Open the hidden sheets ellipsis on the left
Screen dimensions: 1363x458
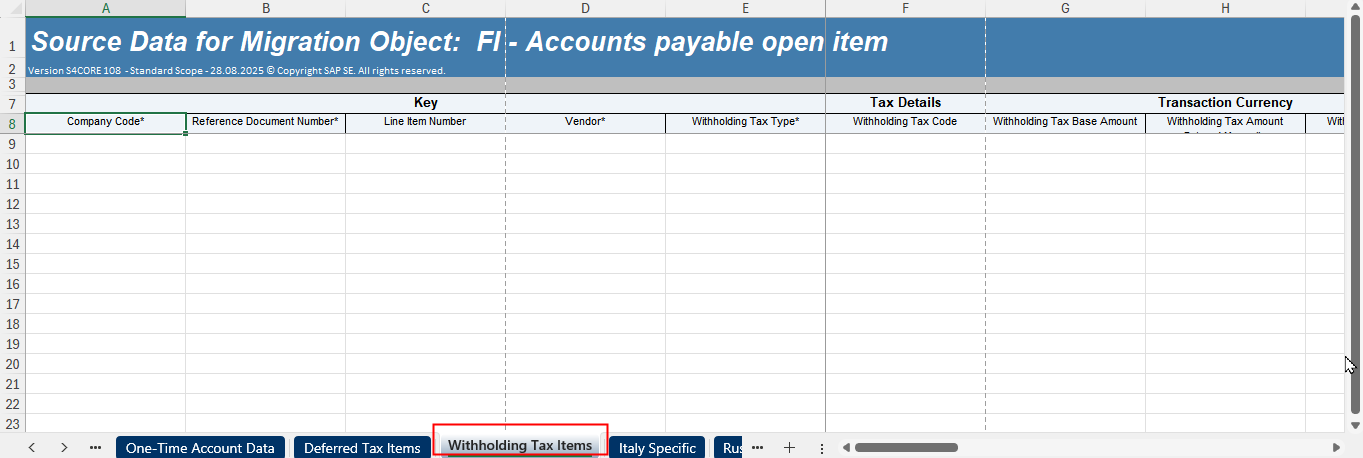96,447
